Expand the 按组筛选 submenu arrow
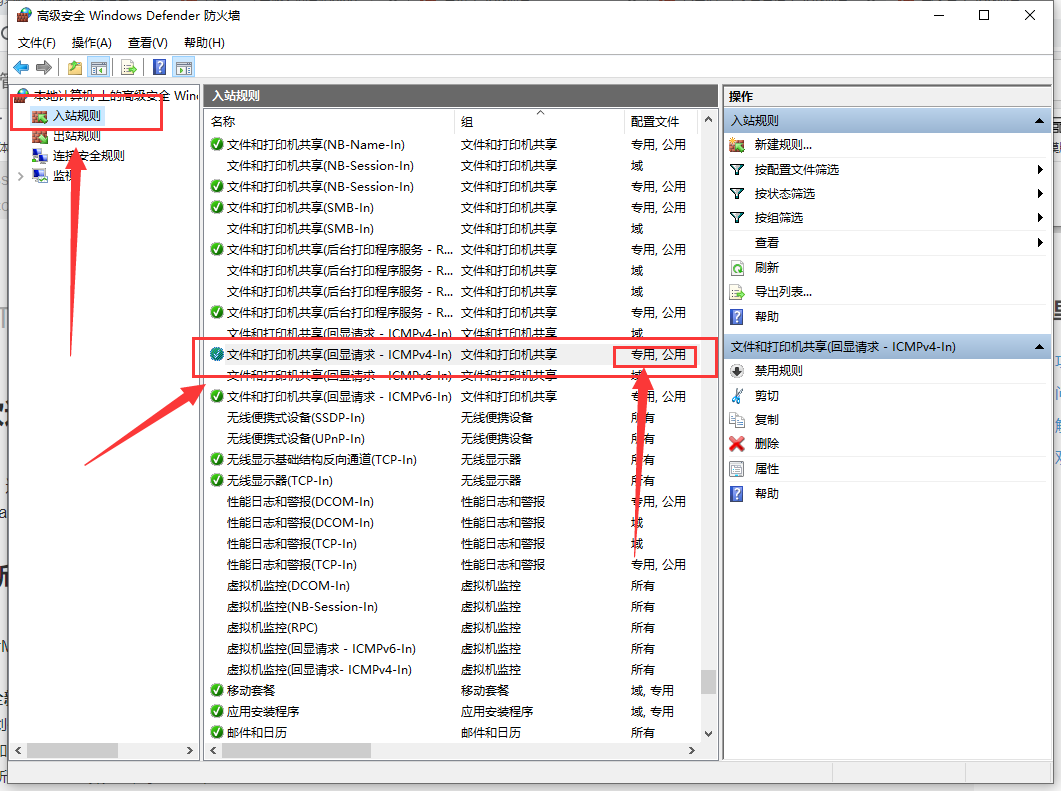The width and height of the screenshot is (1061, 791). [1040, 218]
